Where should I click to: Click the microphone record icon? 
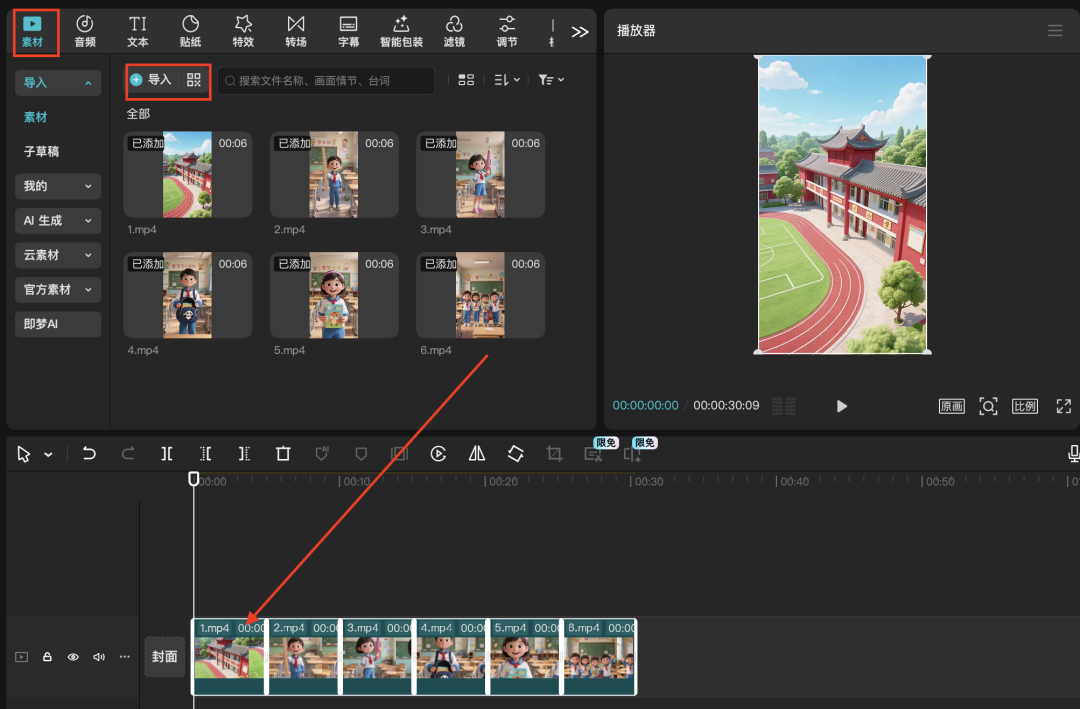(1073, 454)
